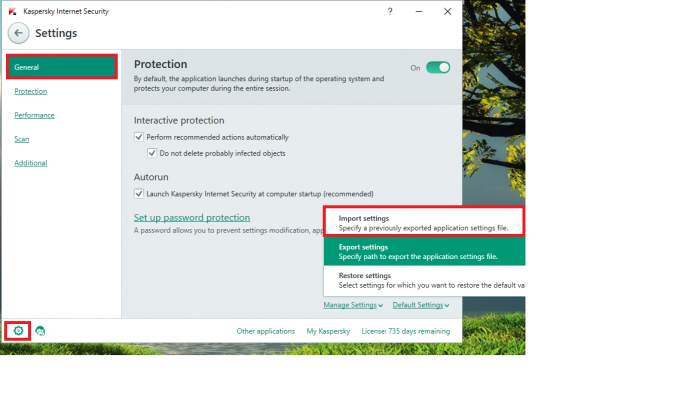
Task: Select the General settings tab
Action: pos(62,67)
